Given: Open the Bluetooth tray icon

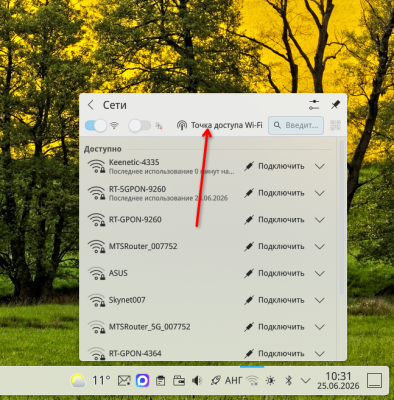Looking at the screenshot, I should point(289,380).
